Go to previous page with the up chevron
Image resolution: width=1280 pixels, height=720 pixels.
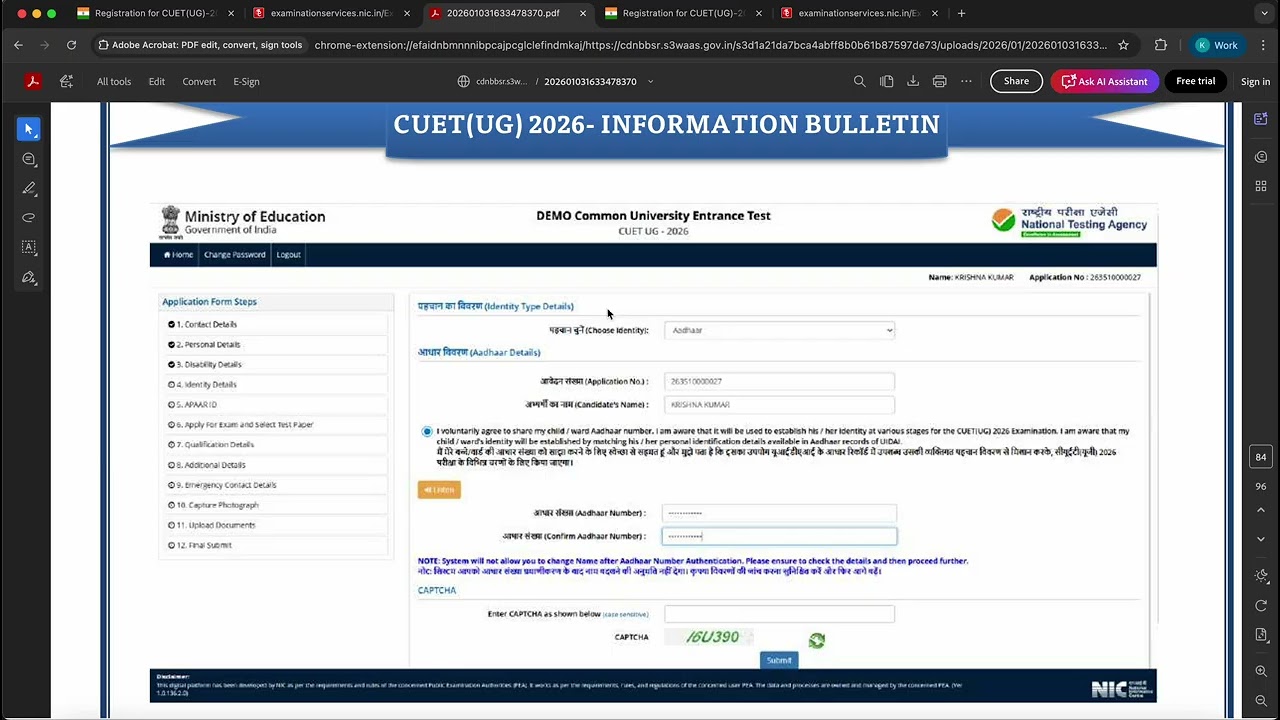1261,510
